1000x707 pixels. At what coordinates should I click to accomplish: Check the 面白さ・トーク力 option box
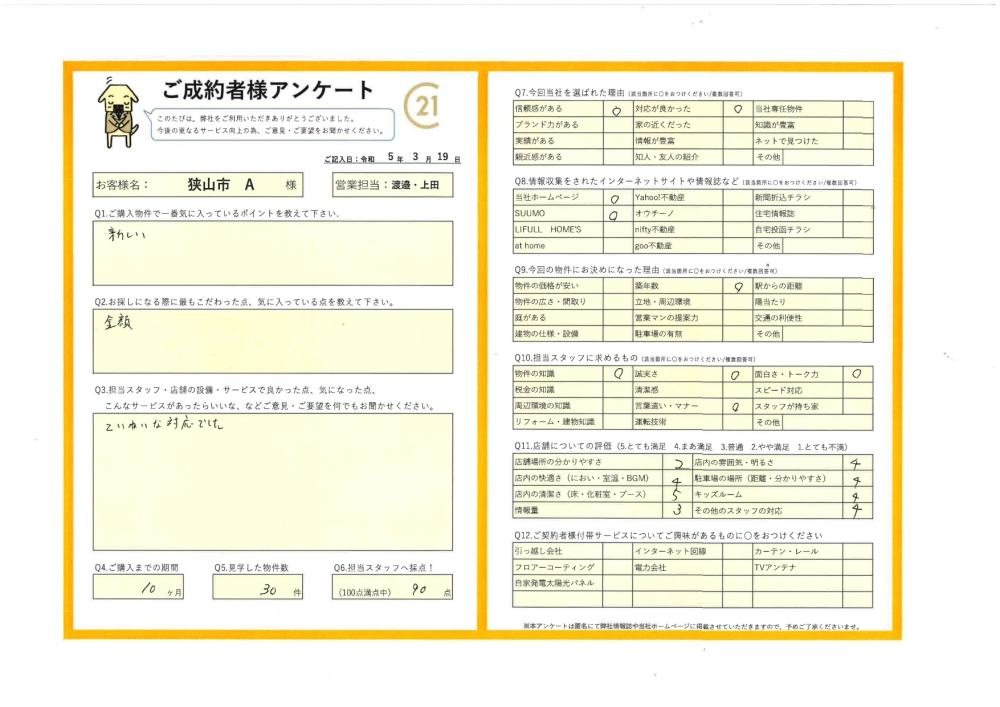point(858,374)
